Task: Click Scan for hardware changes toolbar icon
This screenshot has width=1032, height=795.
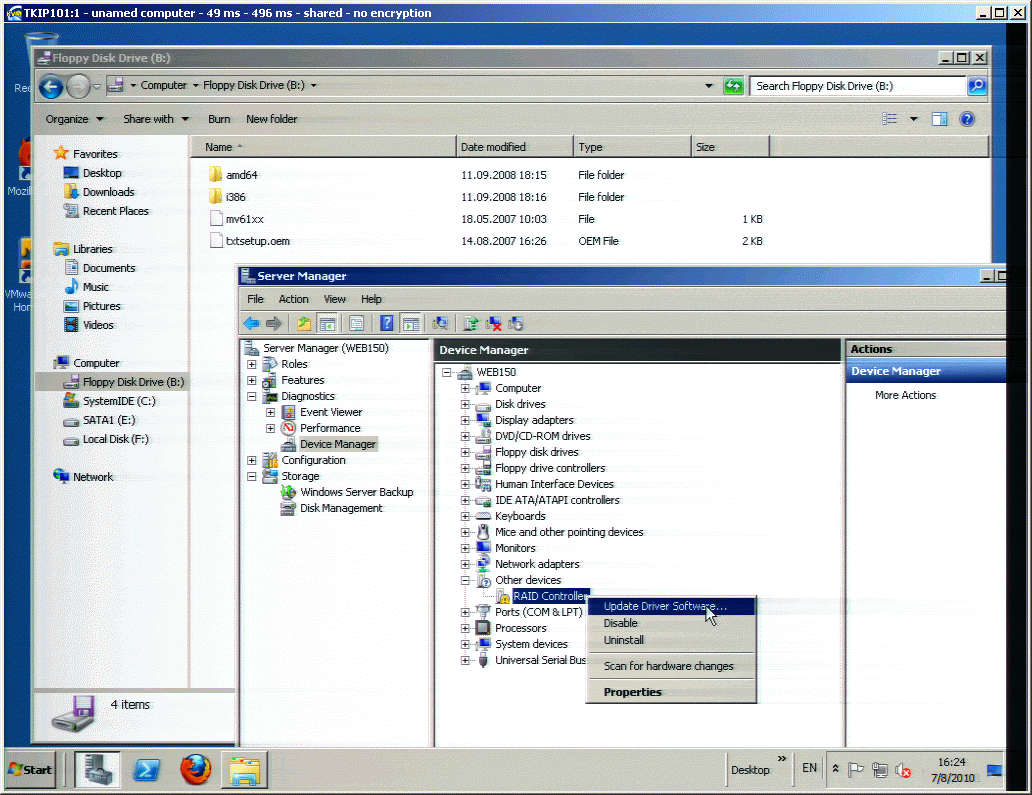Action: tap(440, 323)
